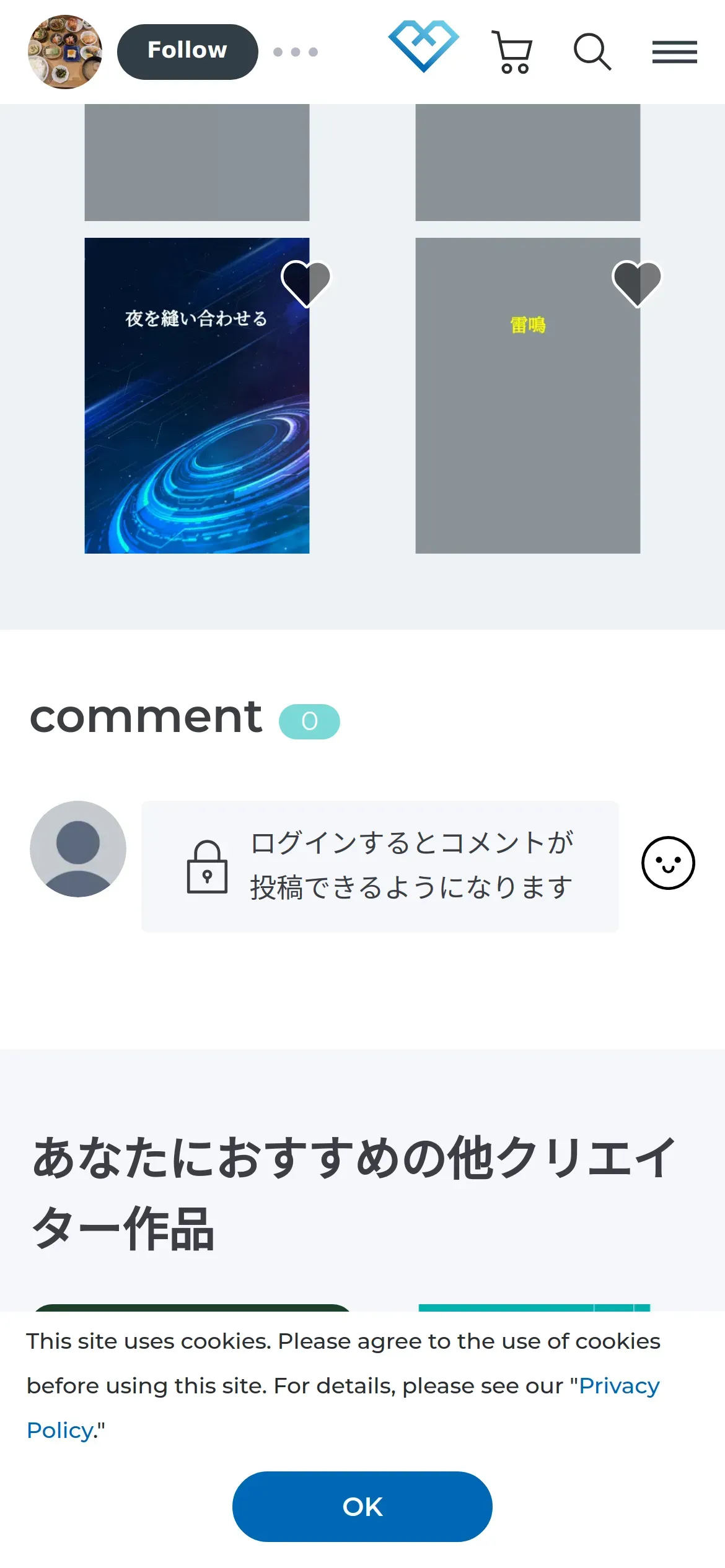
Task: Accept cookies with the OK button
Action: coord(362,1507)
